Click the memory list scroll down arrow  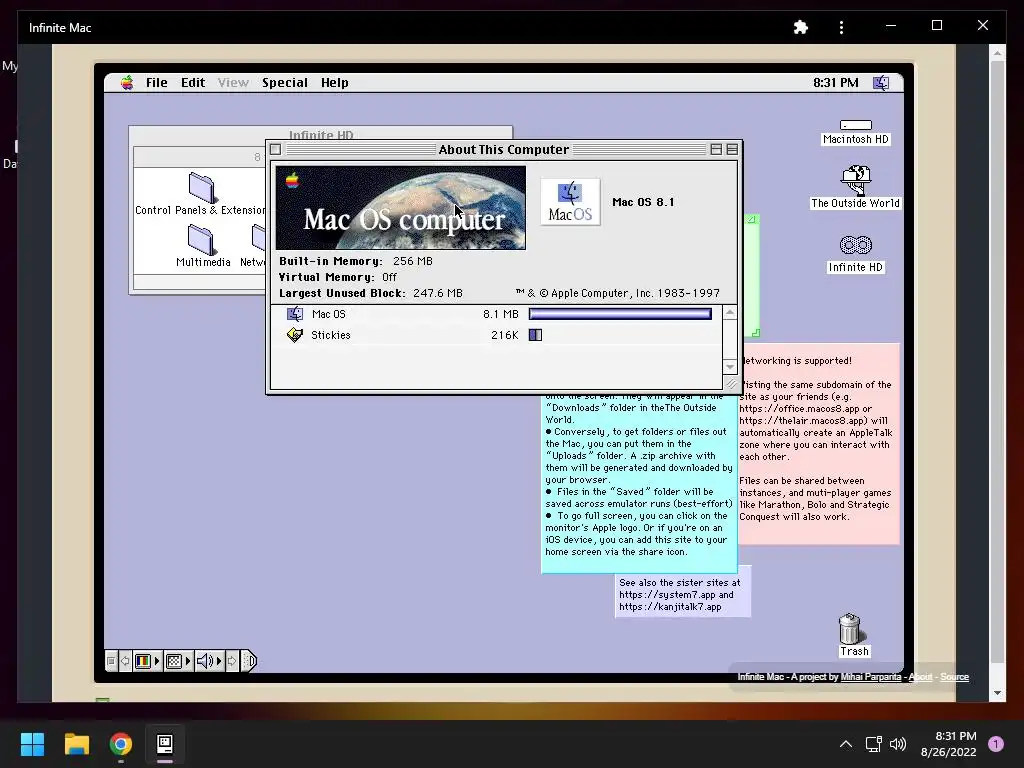[x=730, y=367]
